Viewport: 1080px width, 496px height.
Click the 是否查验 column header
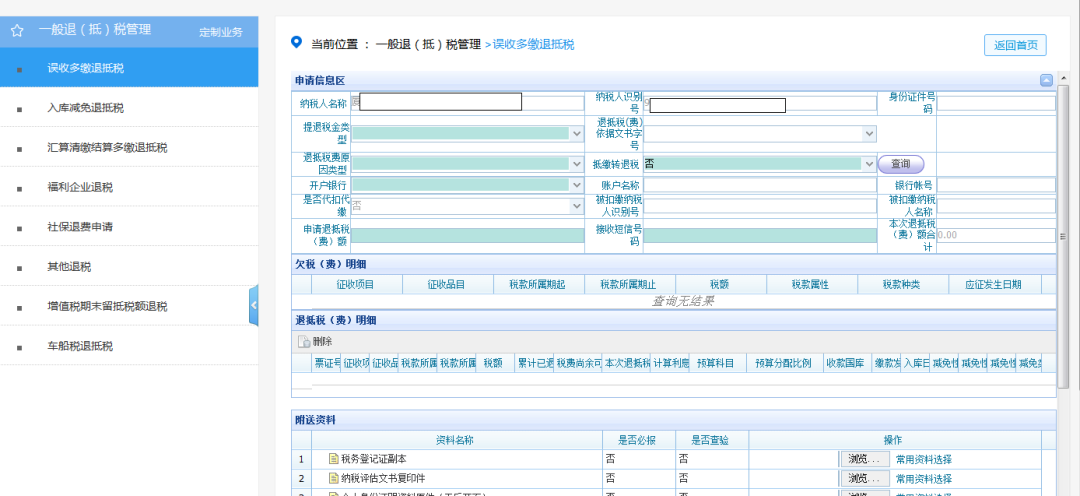click(x=710, y=440)
